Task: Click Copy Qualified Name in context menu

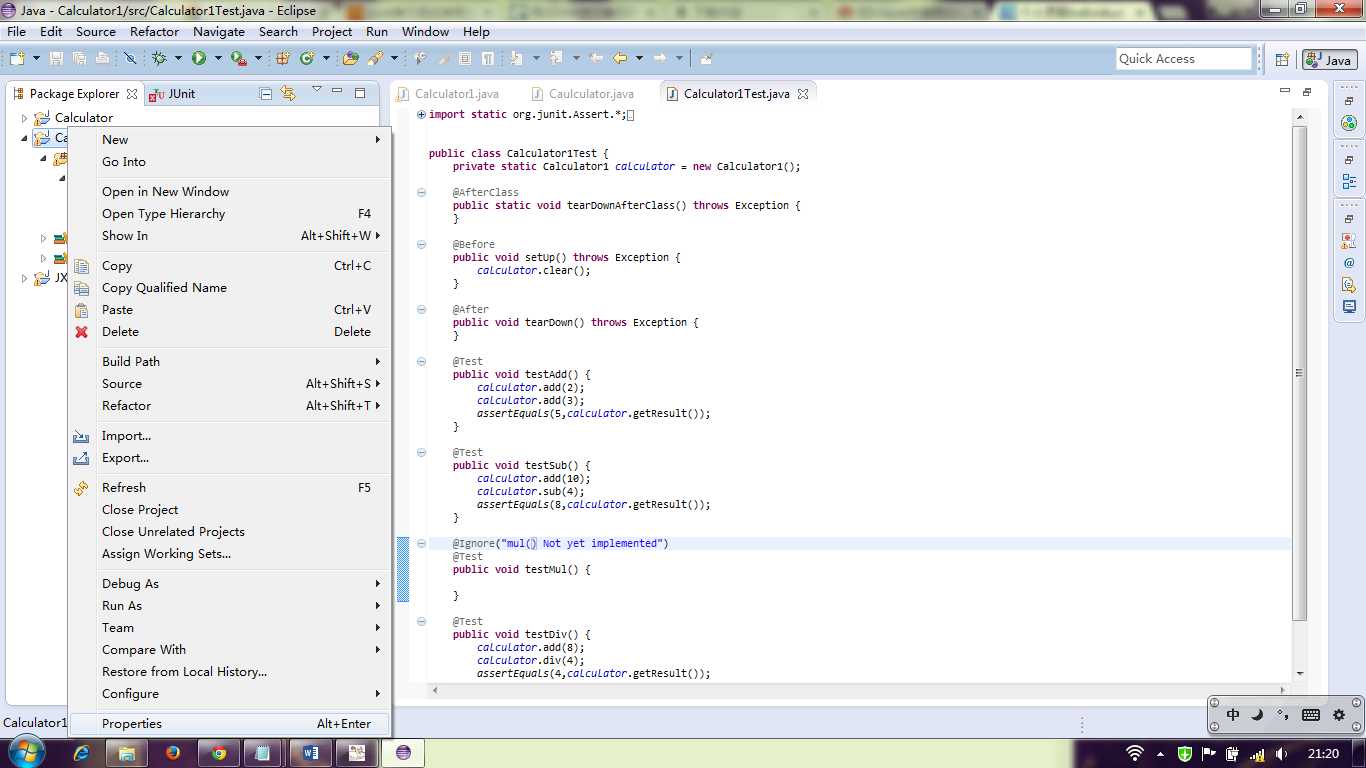Action: coord(229,288)
